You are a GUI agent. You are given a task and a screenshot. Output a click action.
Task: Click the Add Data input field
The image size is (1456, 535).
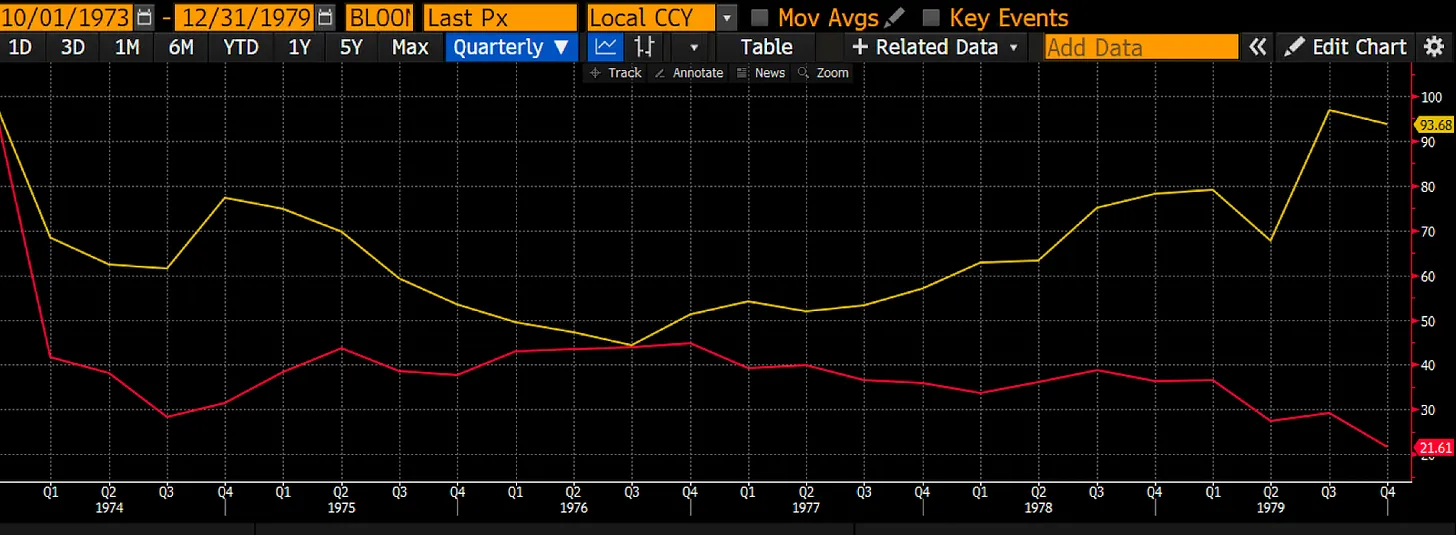point(1140,47)
